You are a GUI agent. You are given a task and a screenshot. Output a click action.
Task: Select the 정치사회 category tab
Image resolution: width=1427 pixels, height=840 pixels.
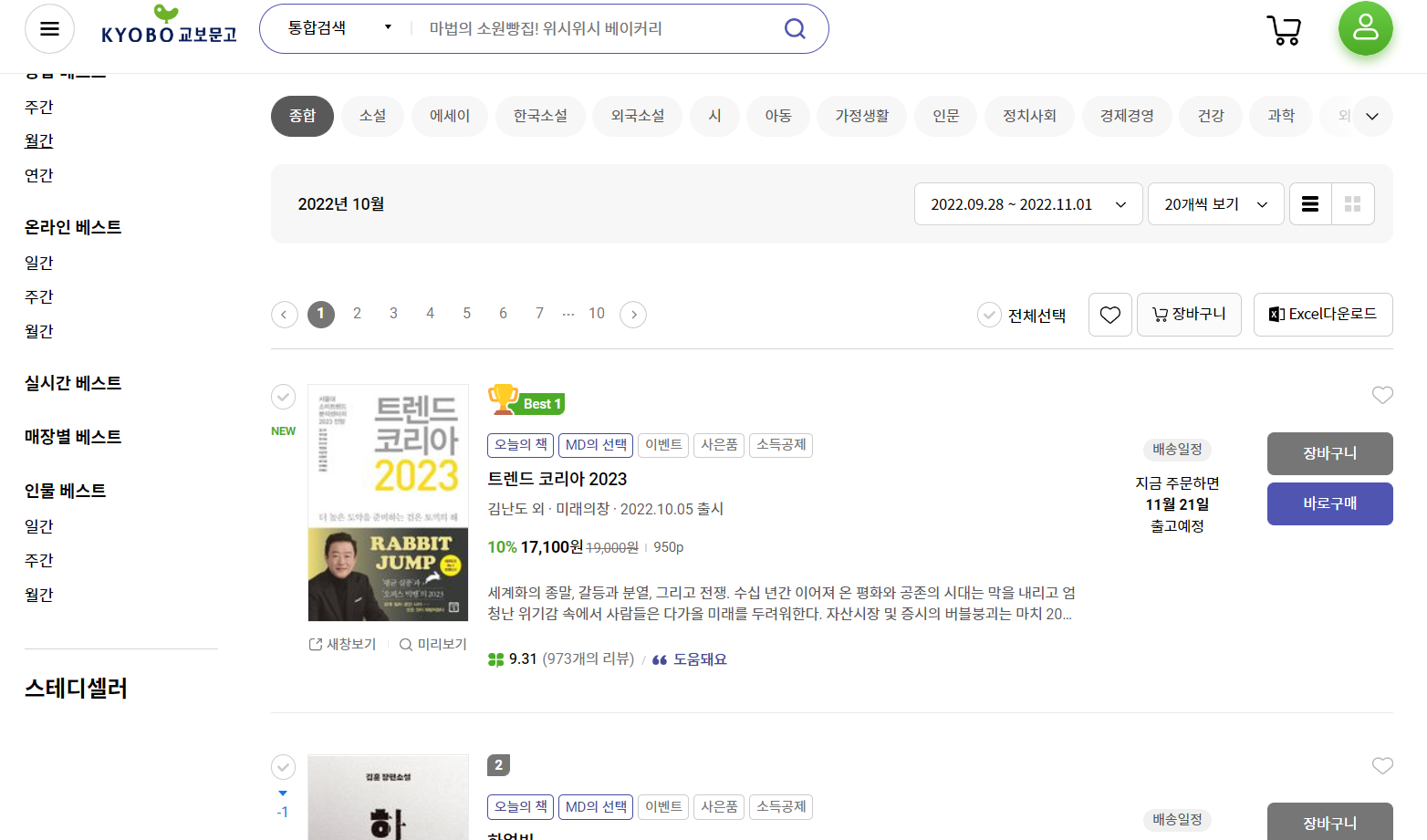tap(1029, 116)
